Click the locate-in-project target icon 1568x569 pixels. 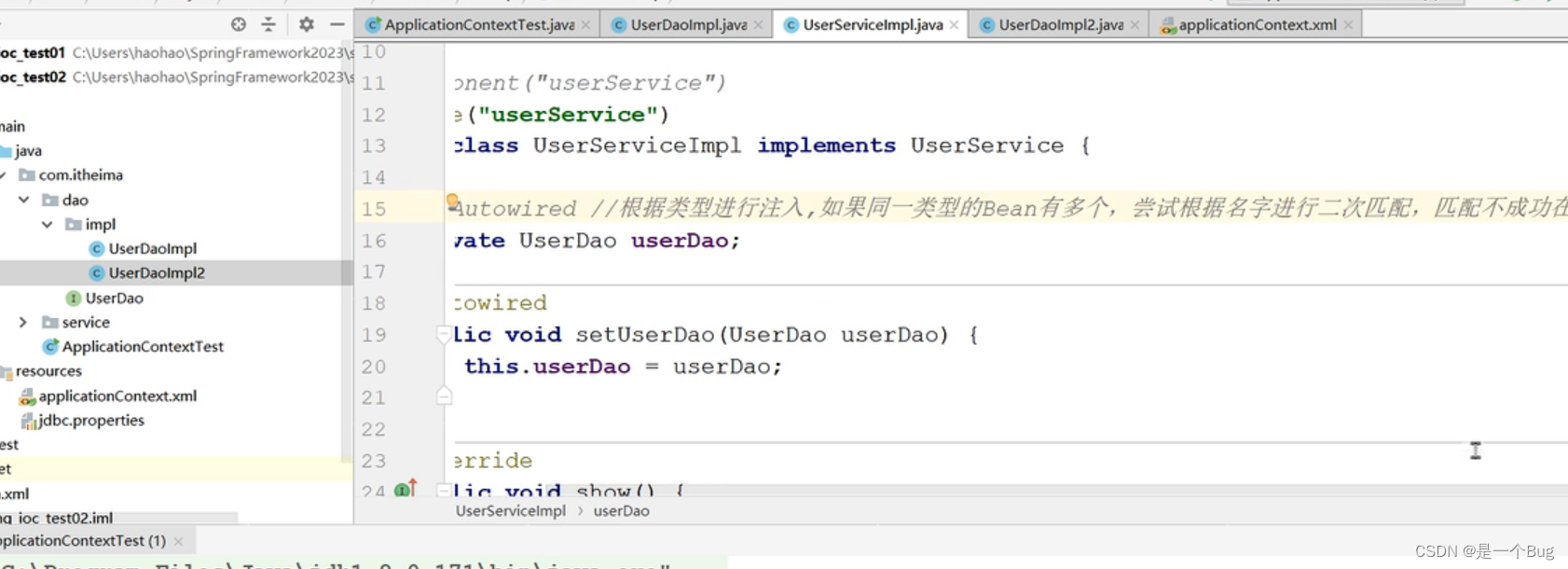point(239,24)
